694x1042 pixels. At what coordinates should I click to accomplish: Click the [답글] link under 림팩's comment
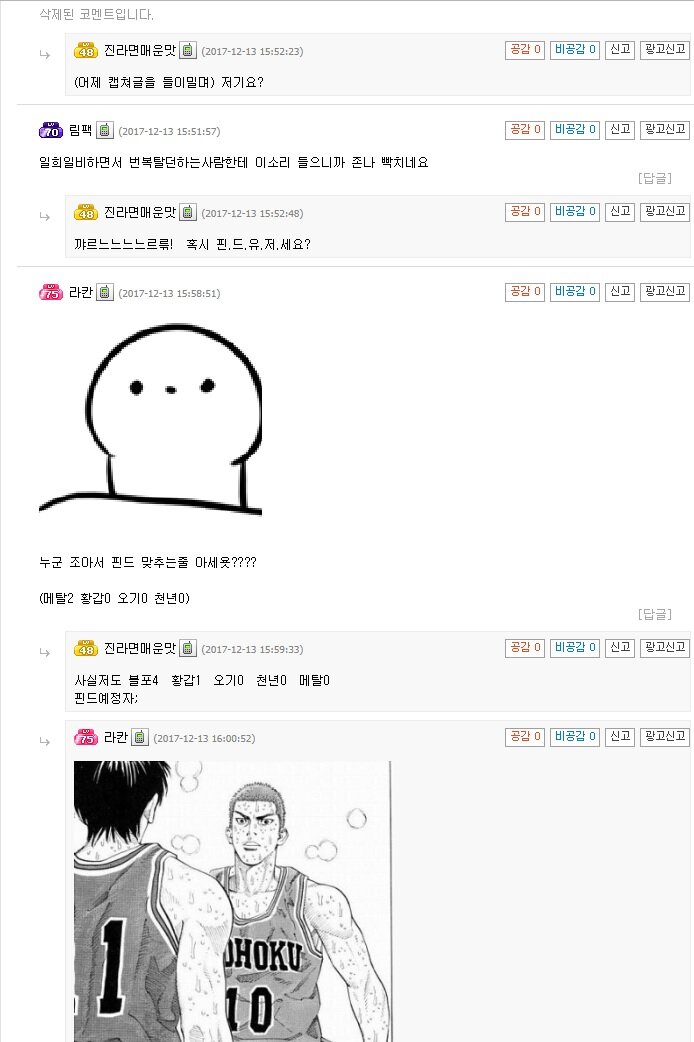click(655, 178)
